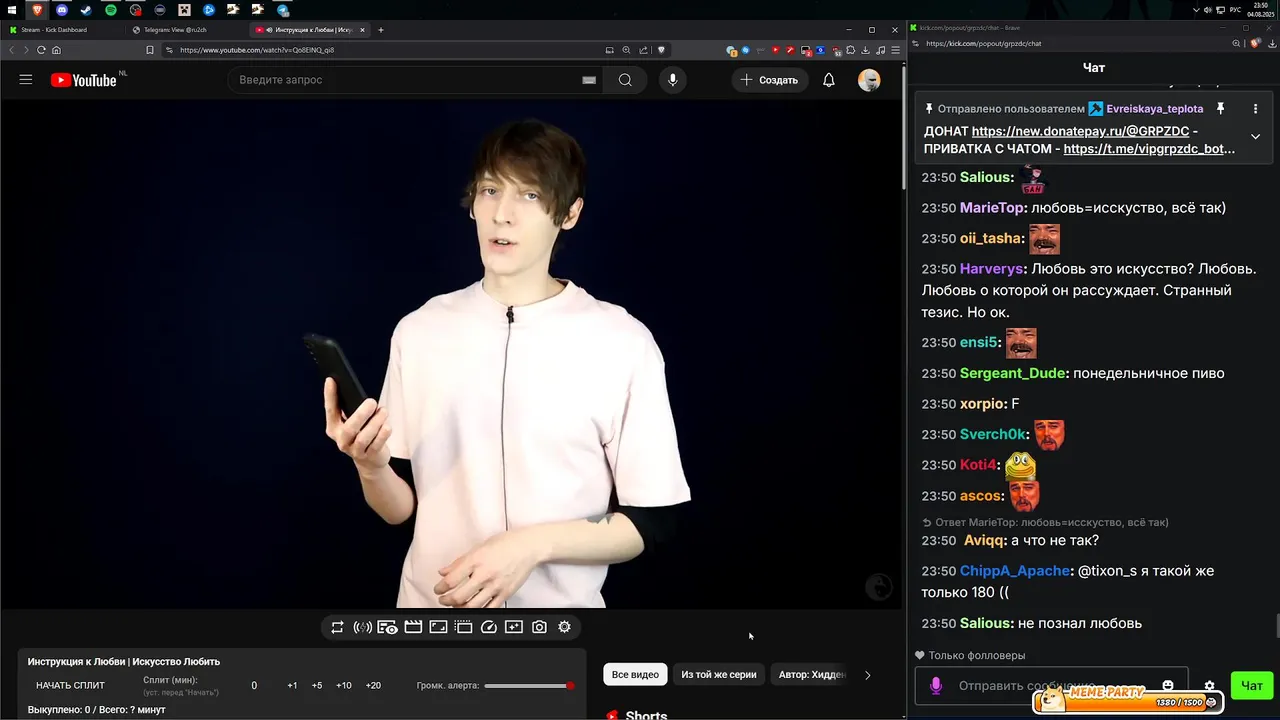Click the bookmark icon beside the address bar
Viewport: 1280px width, 720px height.
[x=150, y=50]
